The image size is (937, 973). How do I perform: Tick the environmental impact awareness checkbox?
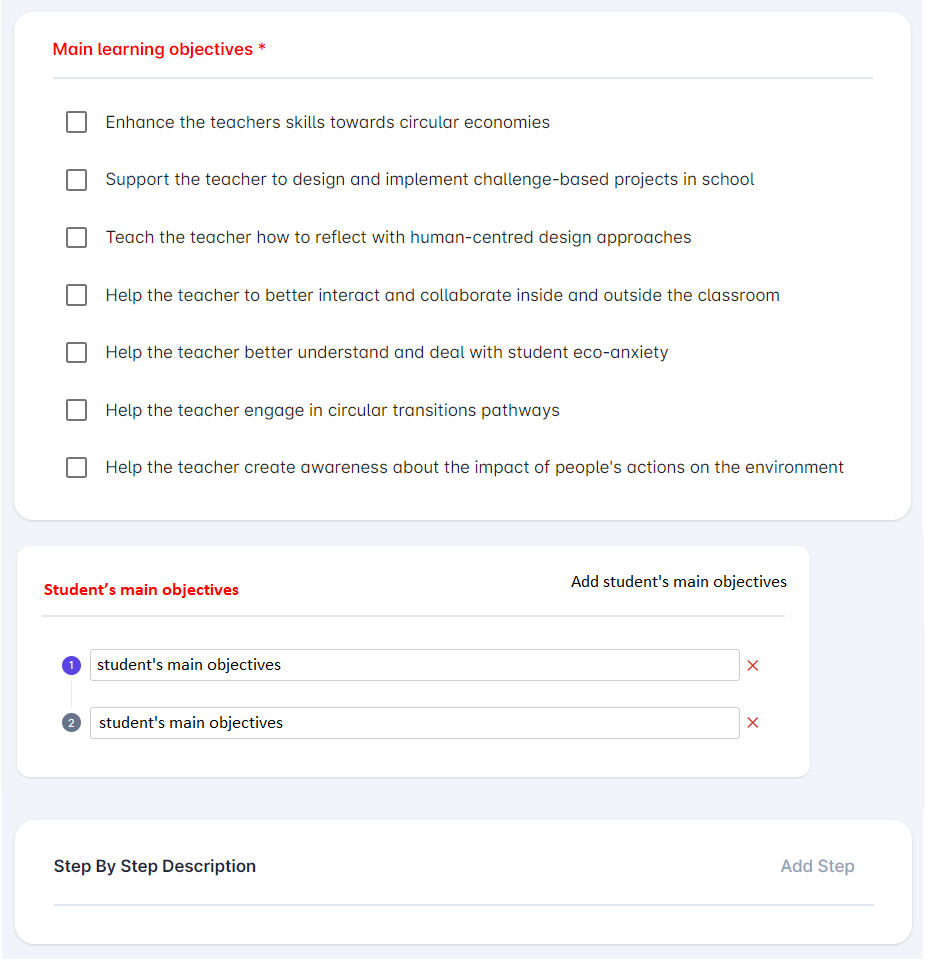pyautogui.click(x=77, y=467)
